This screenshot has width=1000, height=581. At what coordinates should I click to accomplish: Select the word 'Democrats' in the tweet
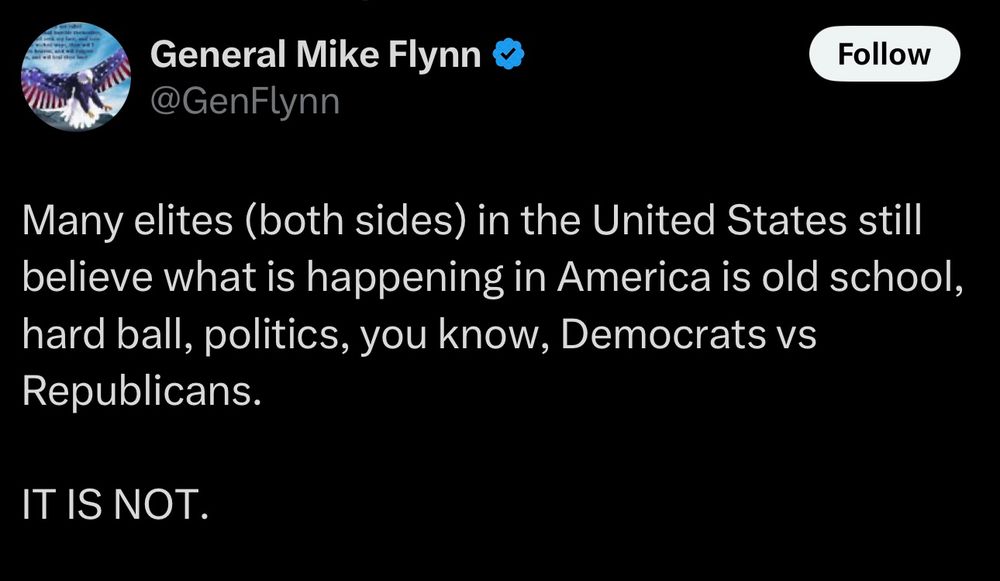point(663,334)
